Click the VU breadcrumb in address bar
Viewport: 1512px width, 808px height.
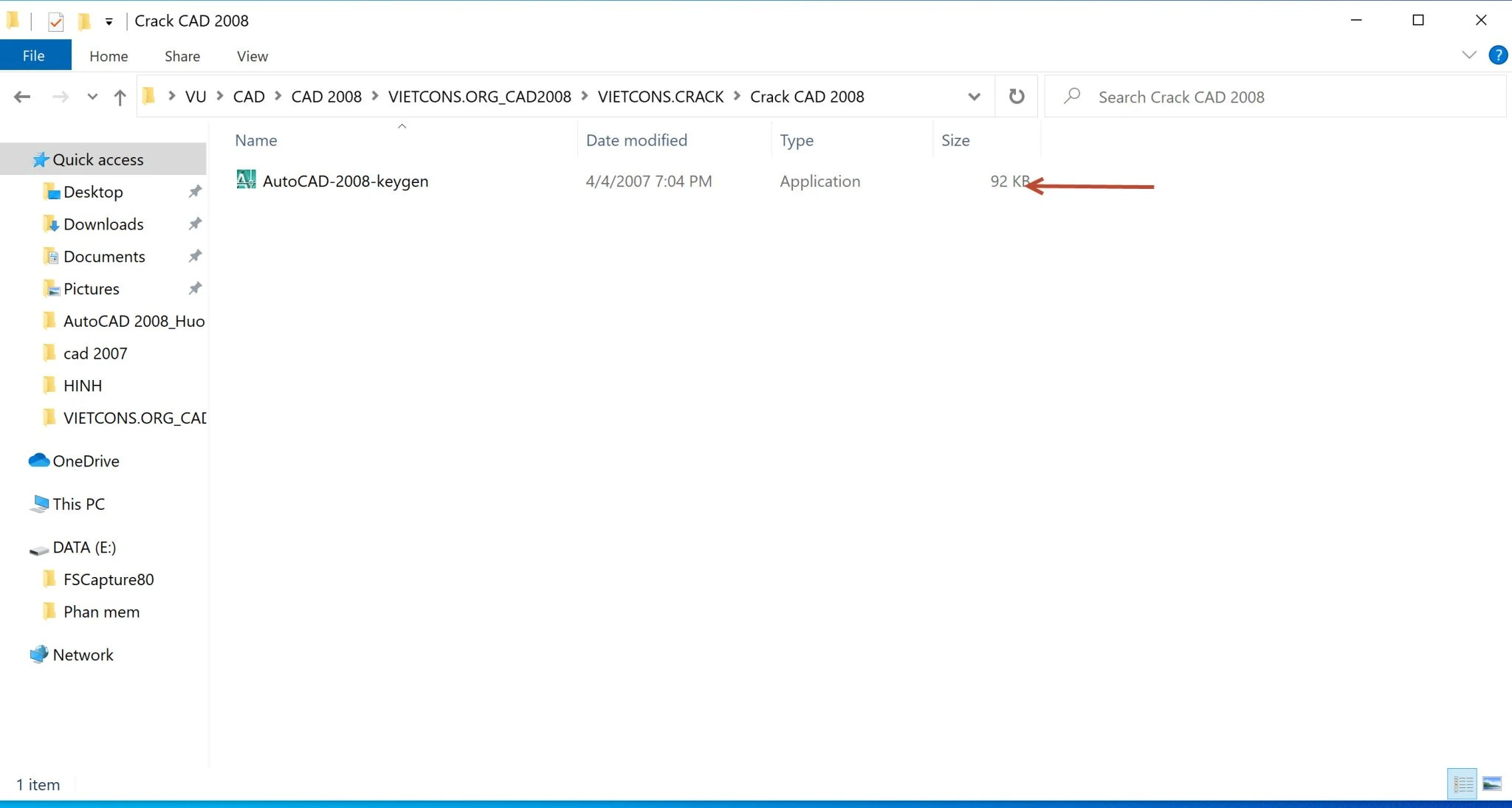click(x=196, y=97)
